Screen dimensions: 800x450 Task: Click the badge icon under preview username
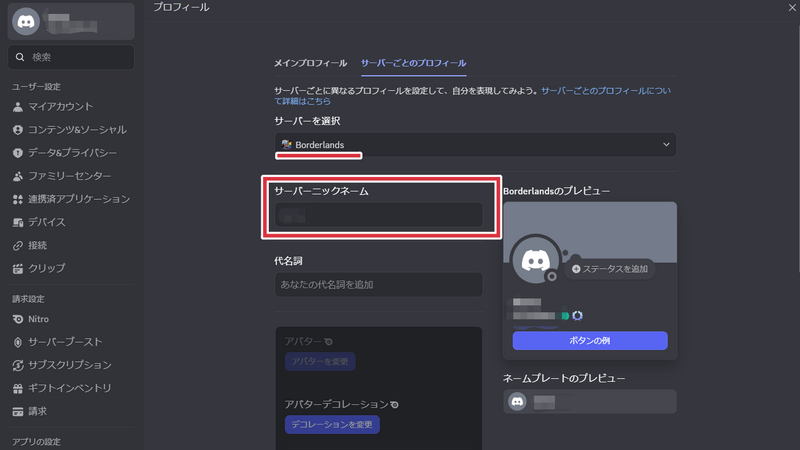point(577,316)
